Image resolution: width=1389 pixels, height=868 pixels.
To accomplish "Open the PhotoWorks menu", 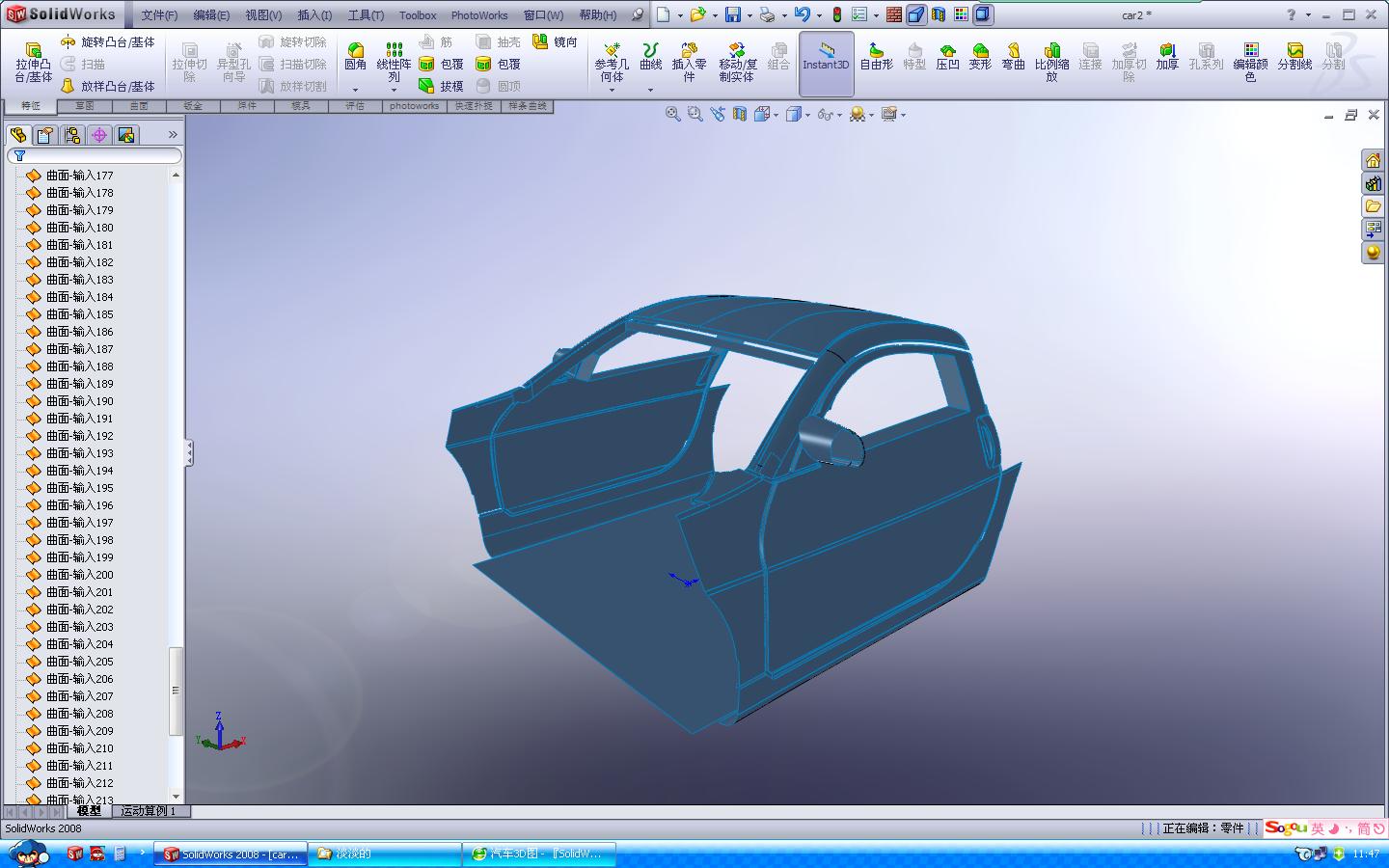I will pyautogui.click(x=479, y=15).
